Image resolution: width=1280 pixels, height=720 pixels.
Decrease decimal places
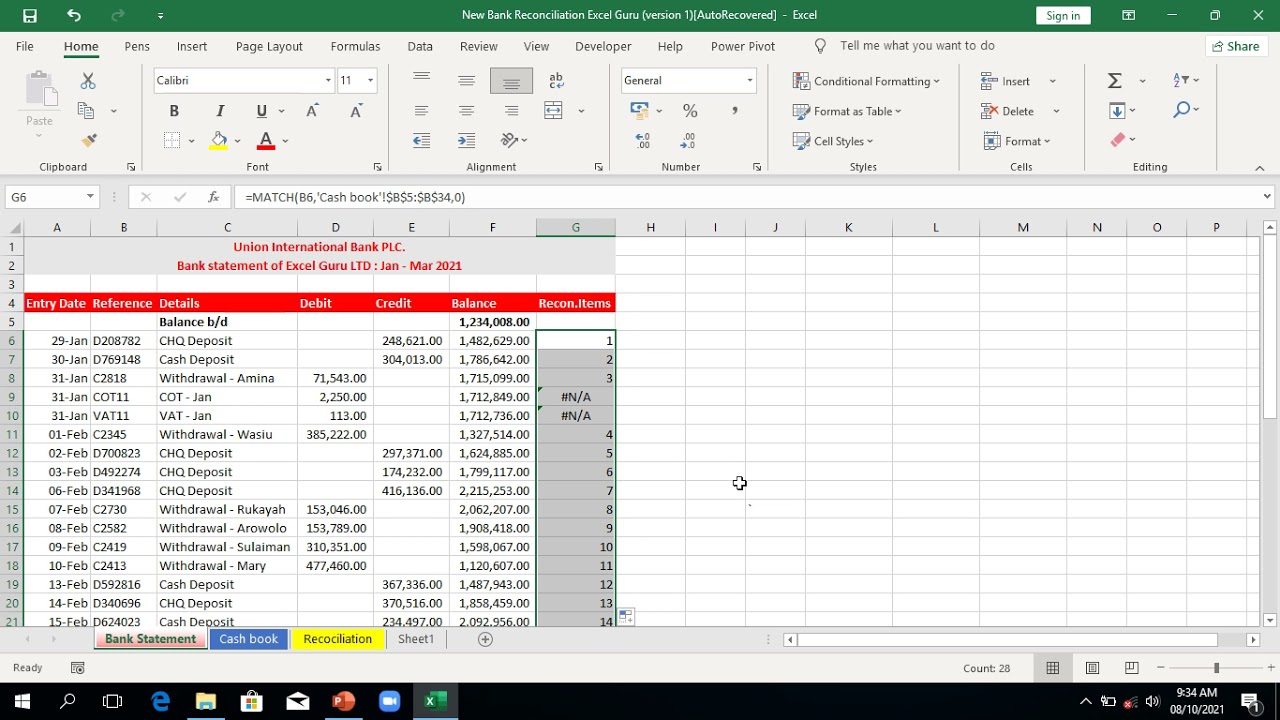pos(688,140)
